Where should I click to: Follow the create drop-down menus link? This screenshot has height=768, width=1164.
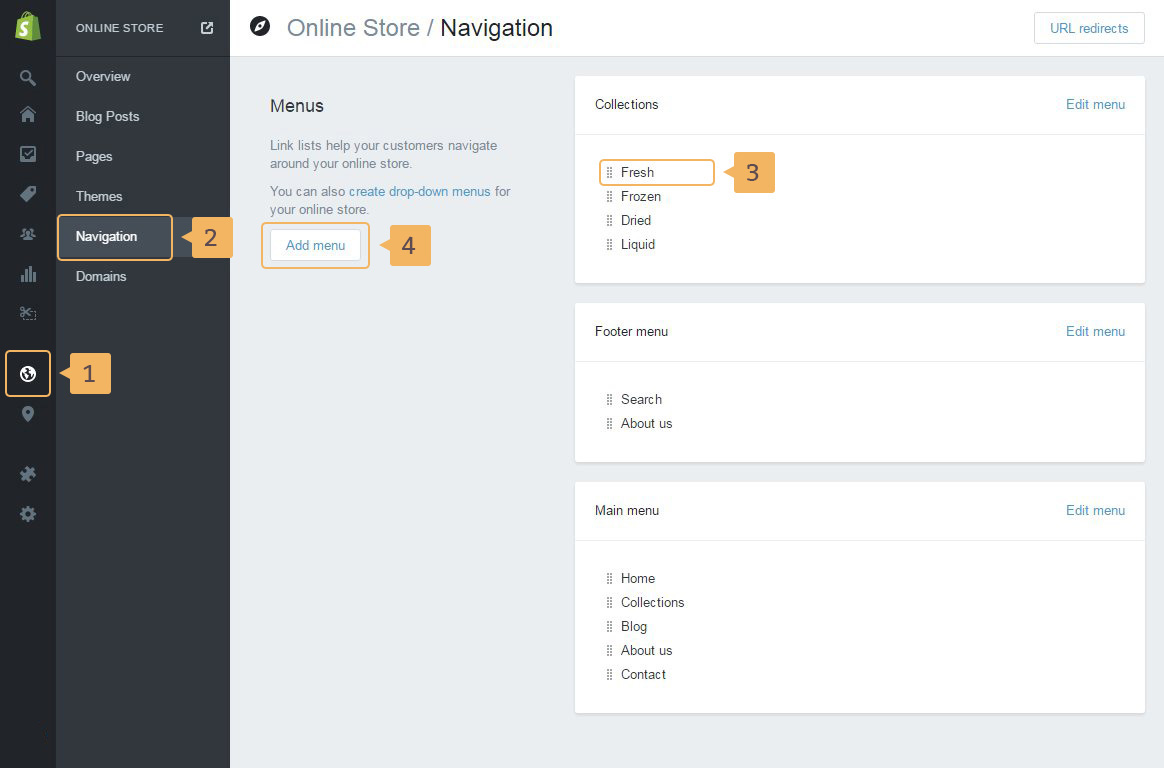(x=419, y=191)
